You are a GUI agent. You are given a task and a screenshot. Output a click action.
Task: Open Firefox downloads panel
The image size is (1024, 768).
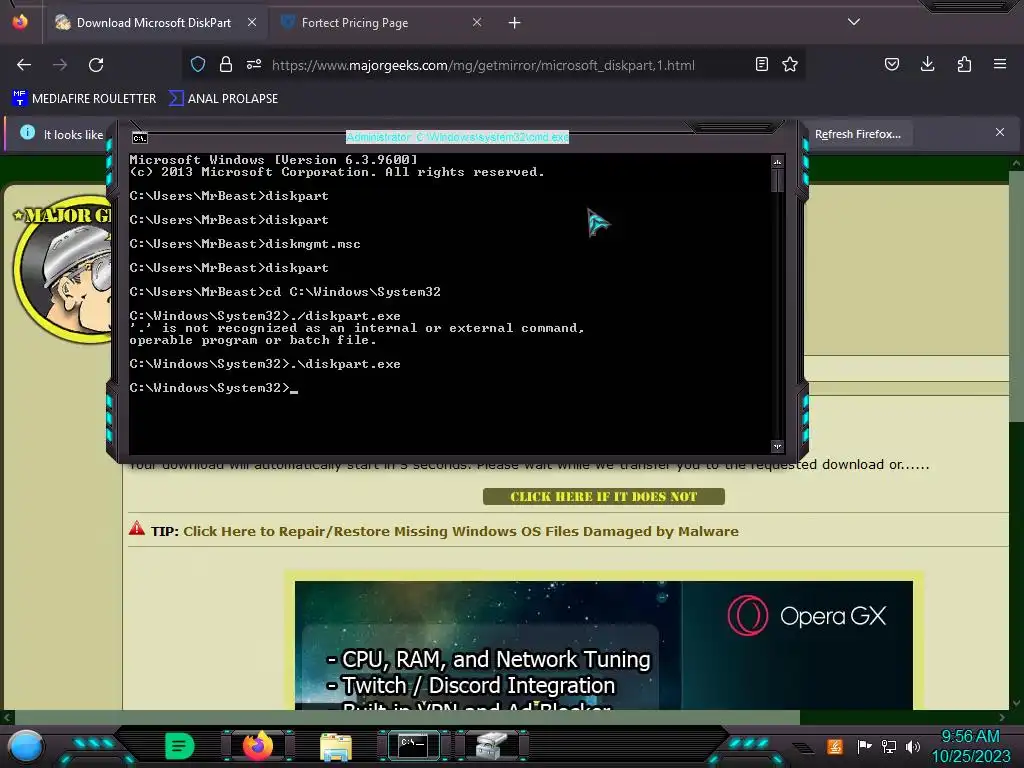[927, 64]
